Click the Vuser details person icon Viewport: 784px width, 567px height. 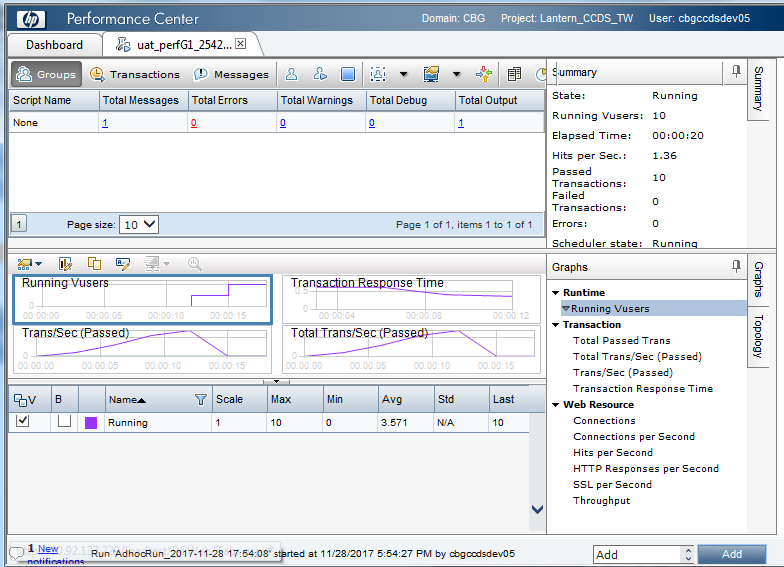point(292,74)
